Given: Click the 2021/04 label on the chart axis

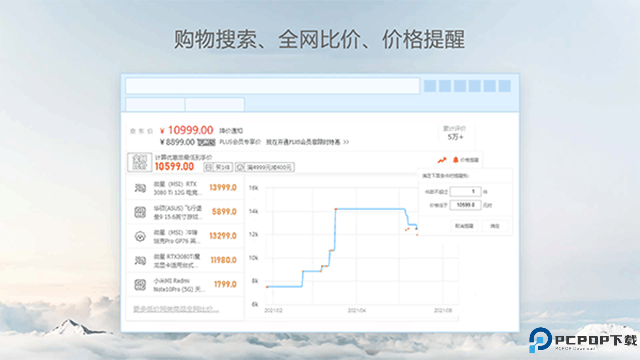Looking at the screenshot, I should tap(357, 311).
